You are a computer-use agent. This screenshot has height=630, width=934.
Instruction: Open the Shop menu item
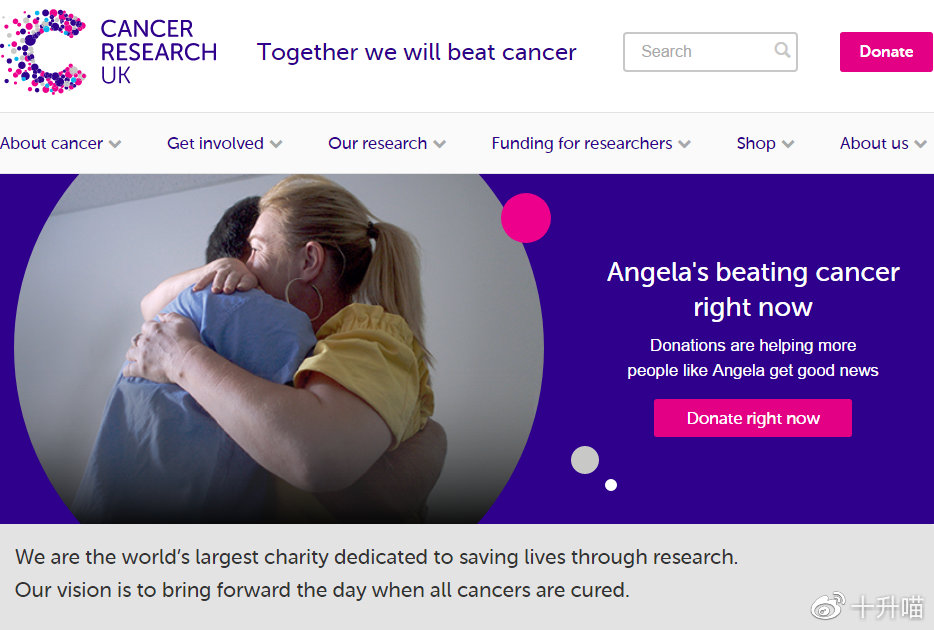click(x=756, y=144)
